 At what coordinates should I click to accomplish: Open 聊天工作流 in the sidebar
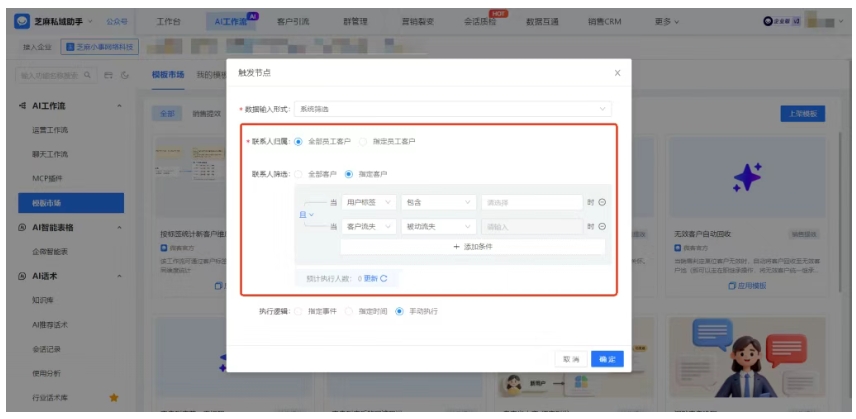pyautogui.click(x=50, y=154)
